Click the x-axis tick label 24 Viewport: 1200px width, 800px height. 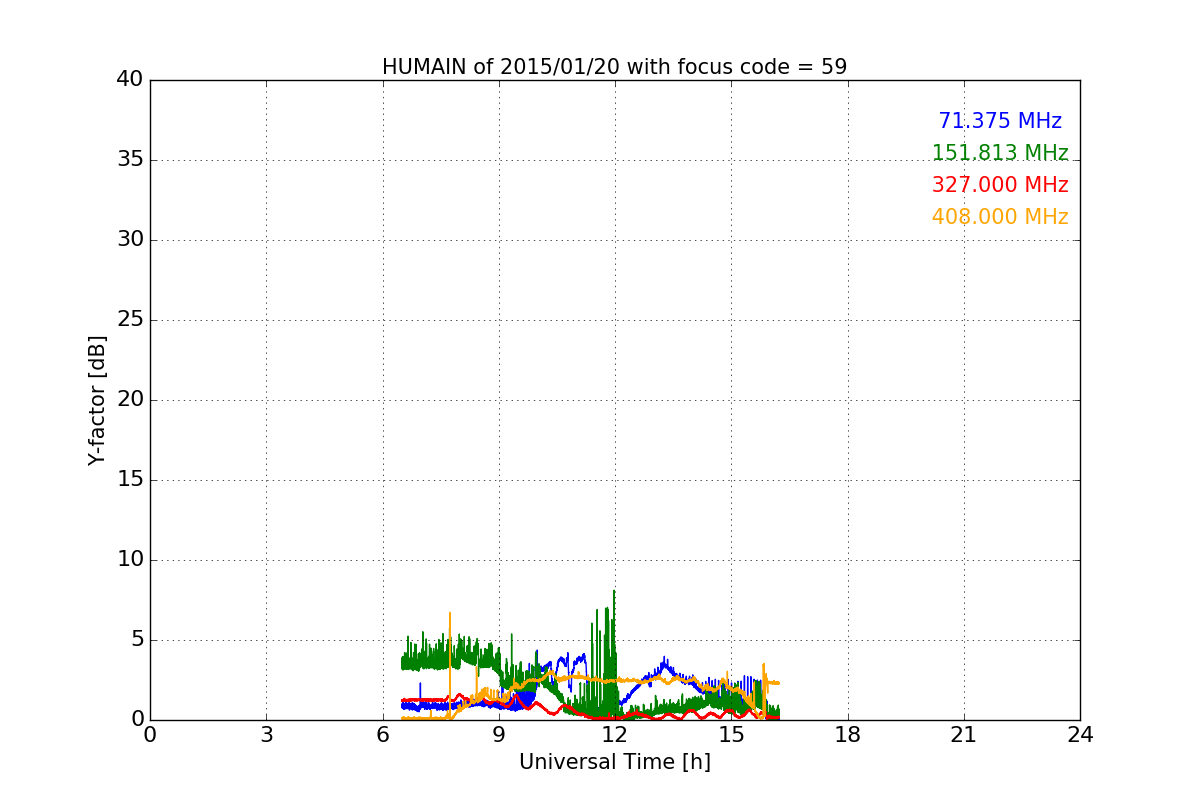(x=1080, y=734)
